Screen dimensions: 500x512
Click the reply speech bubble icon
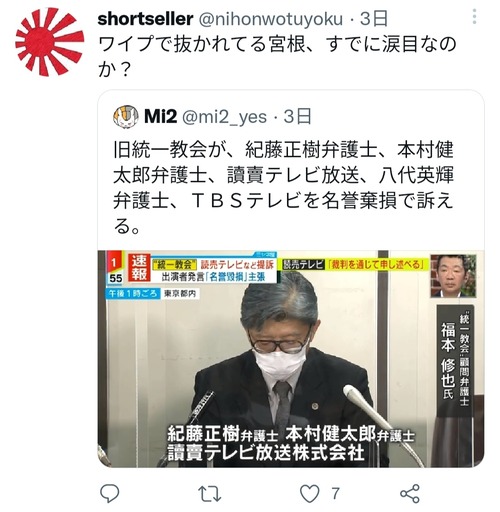[110, 493]
